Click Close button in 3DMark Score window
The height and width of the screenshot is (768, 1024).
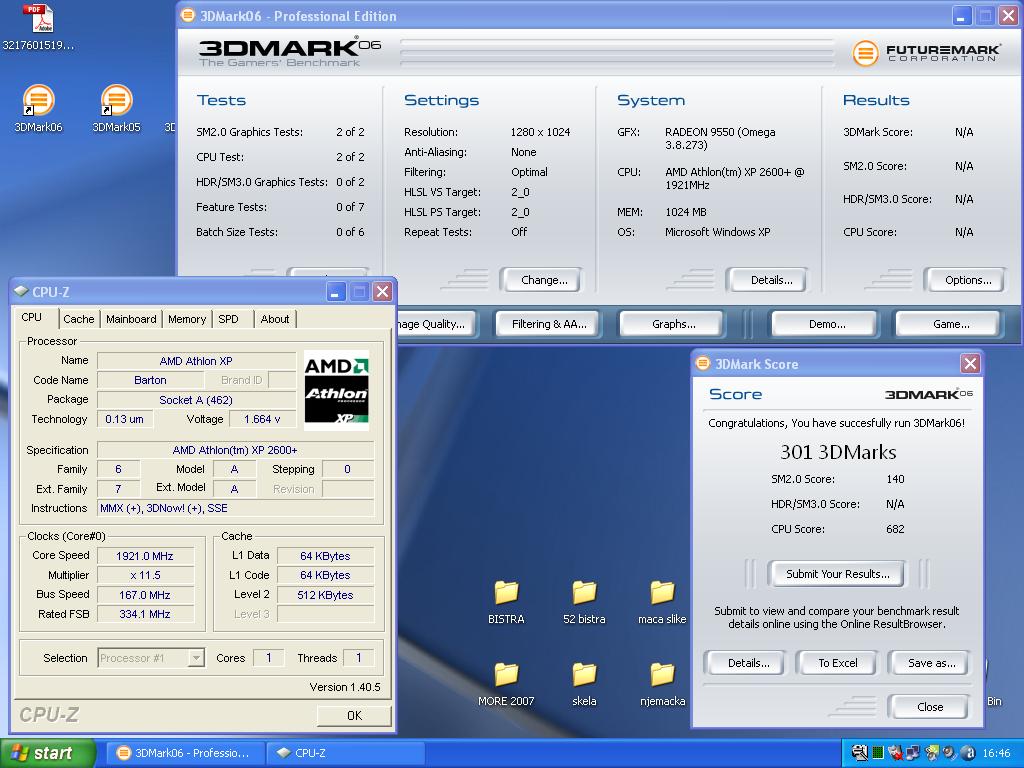pos(929,707)
